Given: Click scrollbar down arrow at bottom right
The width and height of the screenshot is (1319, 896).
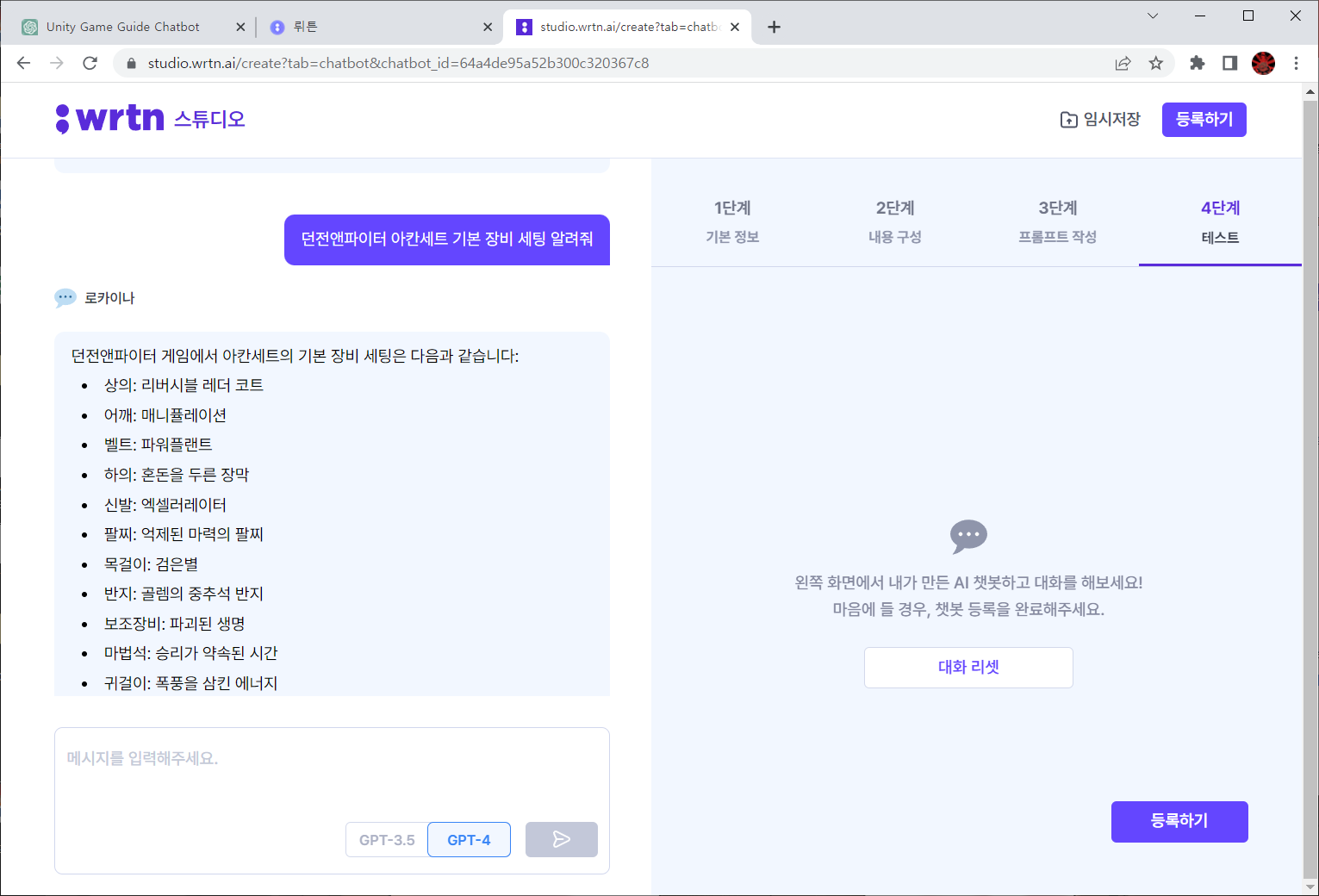Looking at the screenshot, I should (x=1310, y=887).
